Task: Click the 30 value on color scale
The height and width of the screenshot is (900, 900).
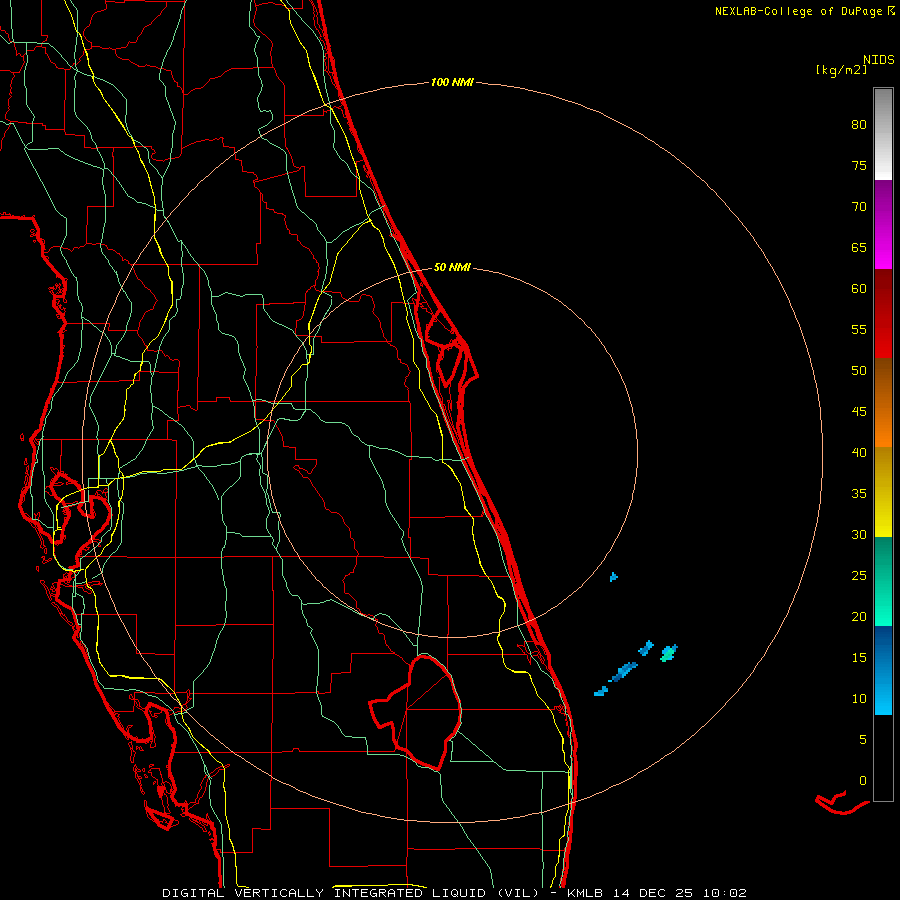Action: click(859, 535)
